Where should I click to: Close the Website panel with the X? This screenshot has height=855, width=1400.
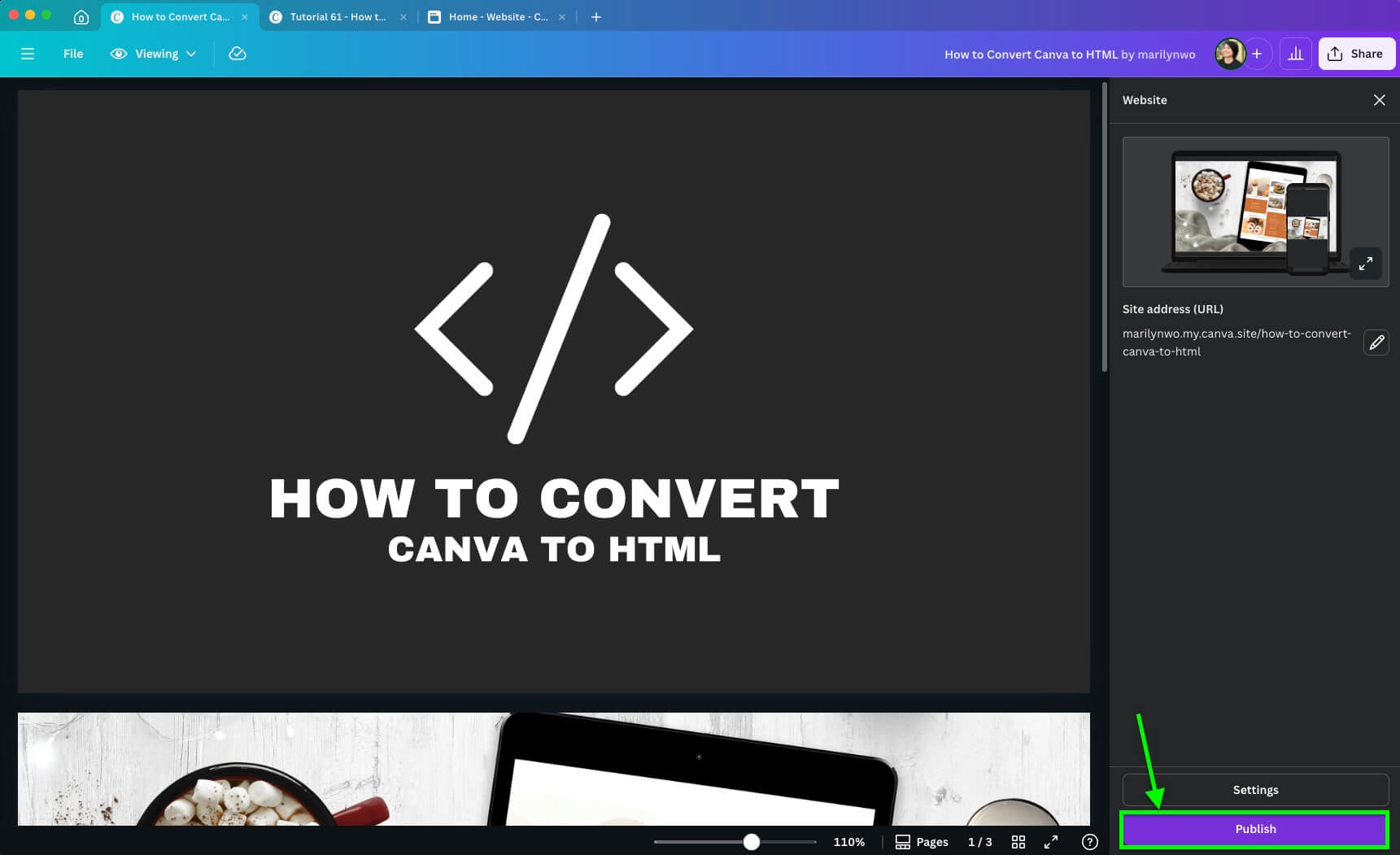pyautogui.click(x=1379, y=100)
